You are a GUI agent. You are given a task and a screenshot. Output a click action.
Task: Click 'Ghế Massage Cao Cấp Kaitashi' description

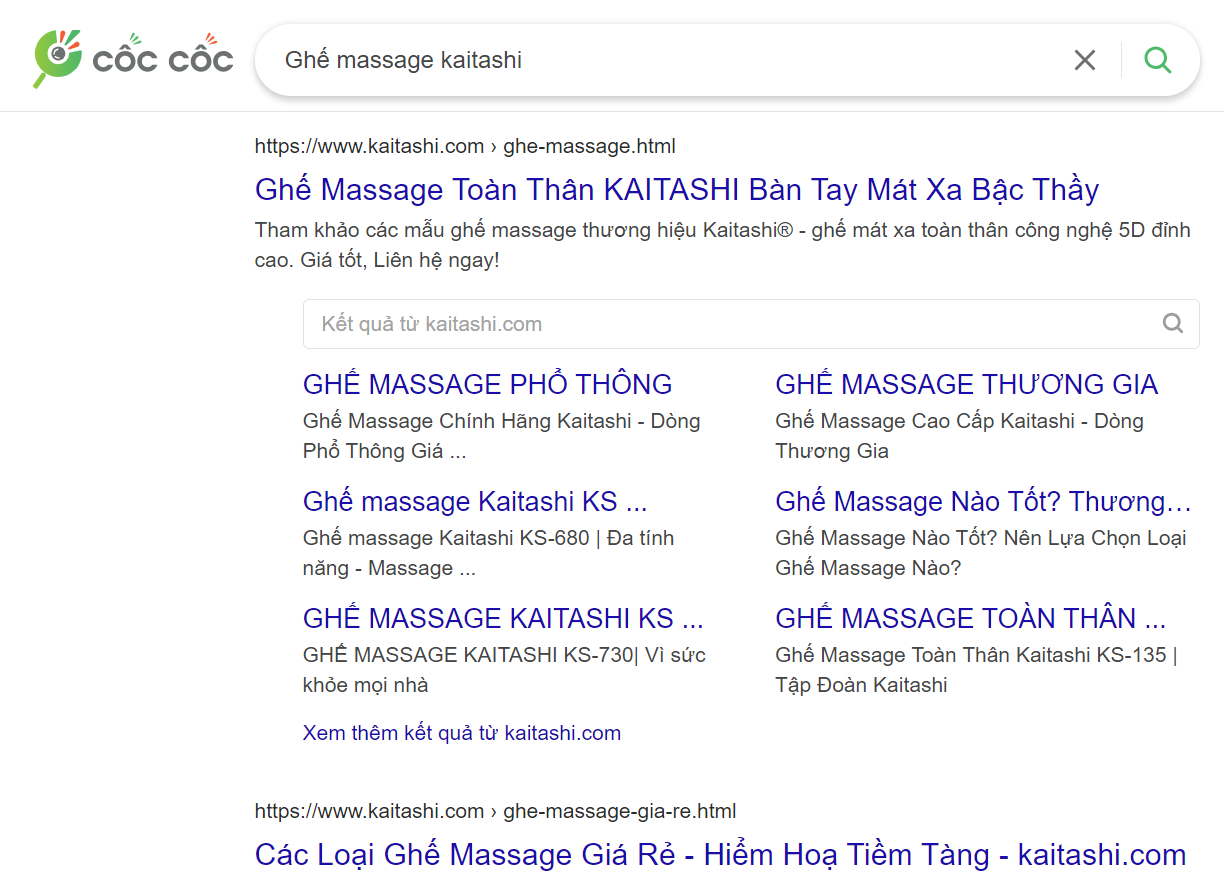pos(960,436)
